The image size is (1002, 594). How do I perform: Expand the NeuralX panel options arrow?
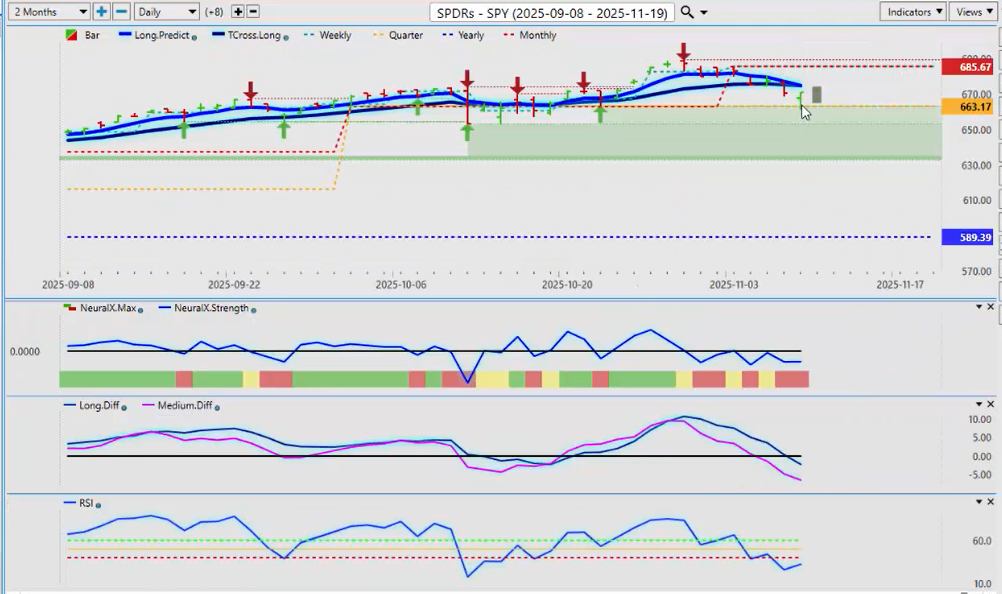click(x=979, y=306)
